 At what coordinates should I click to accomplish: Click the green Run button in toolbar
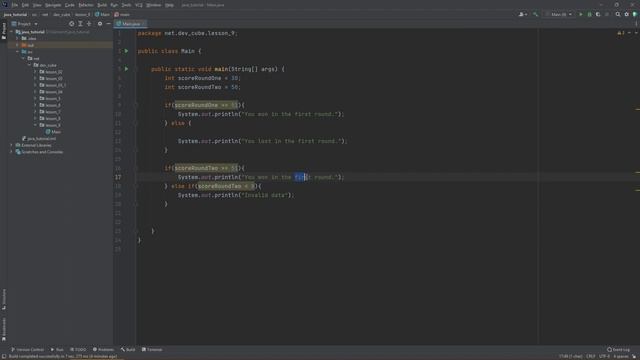point(581,14)
